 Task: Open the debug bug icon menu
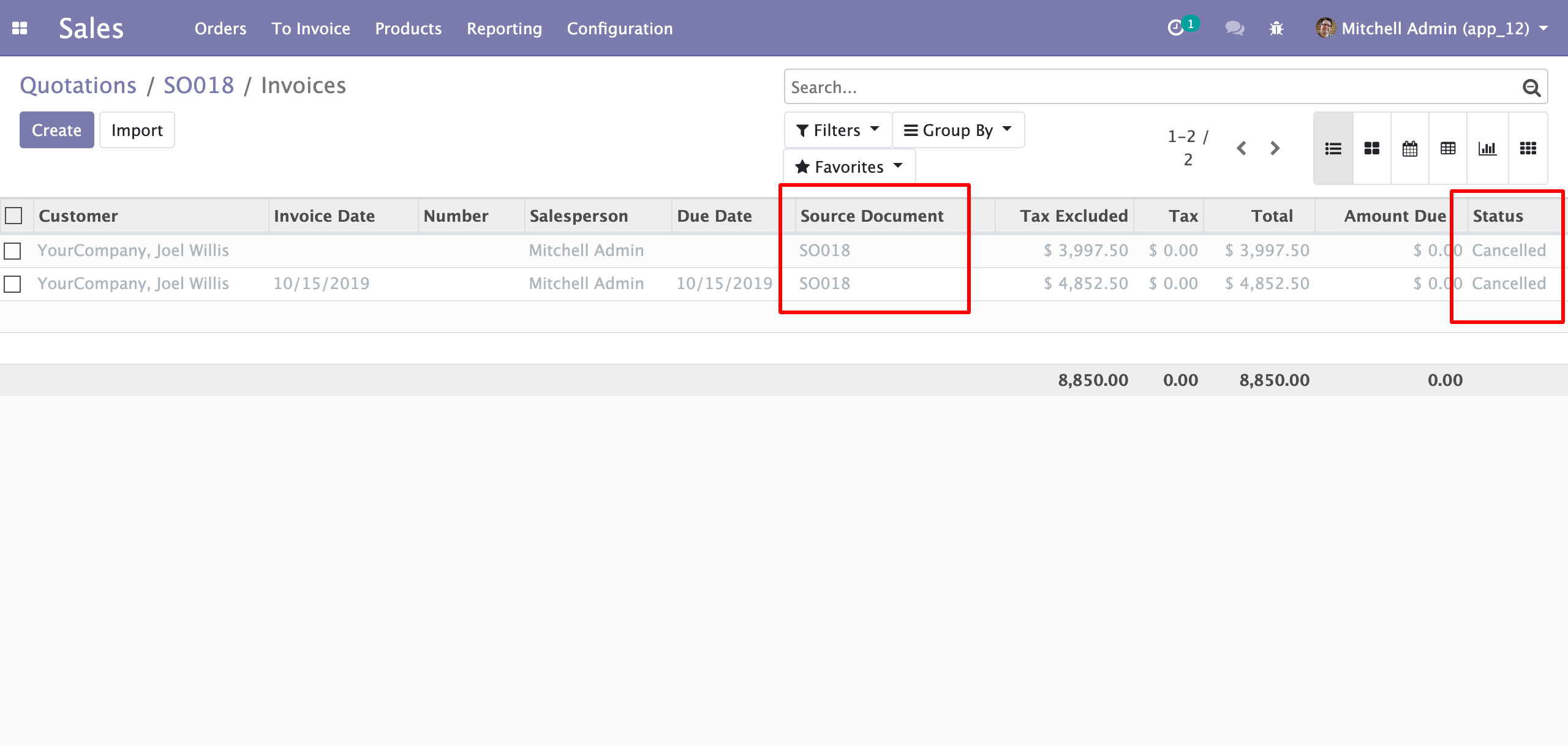click(x=1276, y=28)
